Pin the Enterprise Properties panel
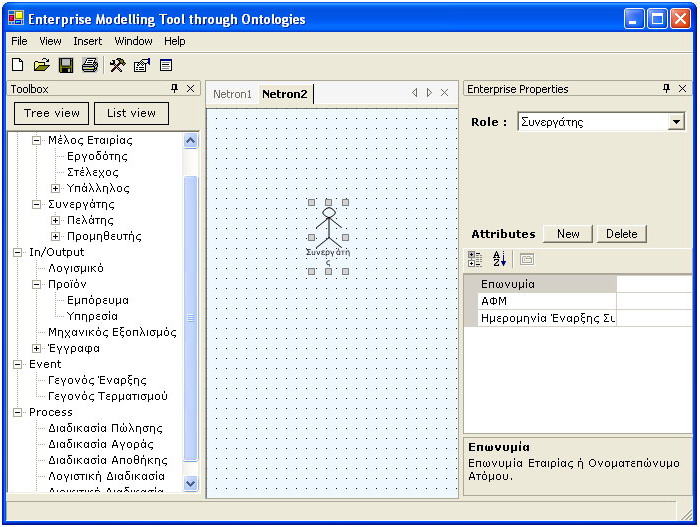The height and width of the screenshot is (527, 700). coord(667,88)
